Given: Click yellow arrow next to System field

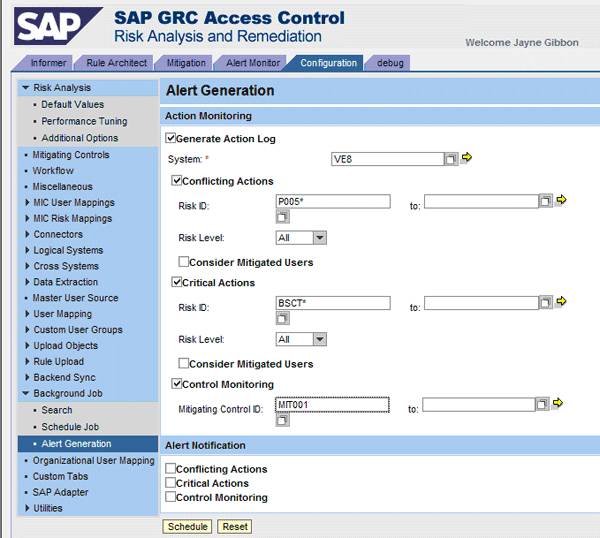Looking at the screenshot, I should 466,158.
